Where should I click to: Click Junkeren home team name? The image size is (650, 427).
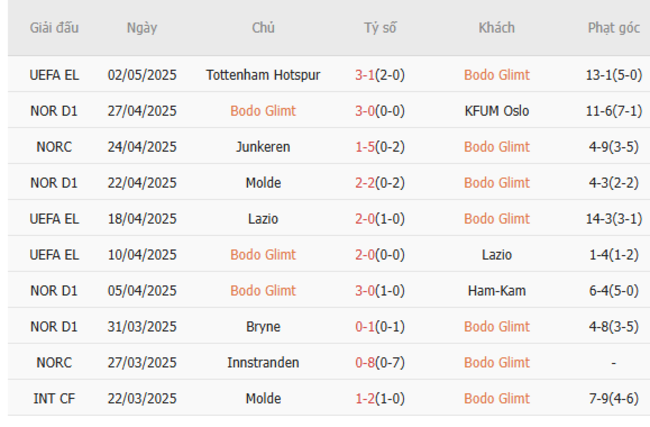[x=263, y=147]
